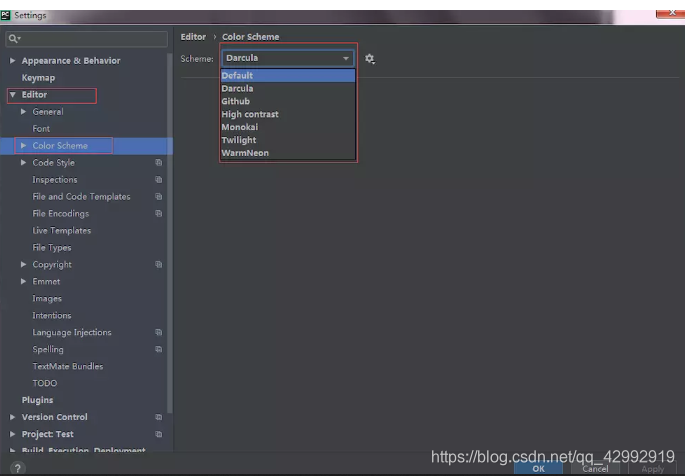This screenshot has height=476, width=685.
Task: Select TODO entry
Action: [45, 383]
